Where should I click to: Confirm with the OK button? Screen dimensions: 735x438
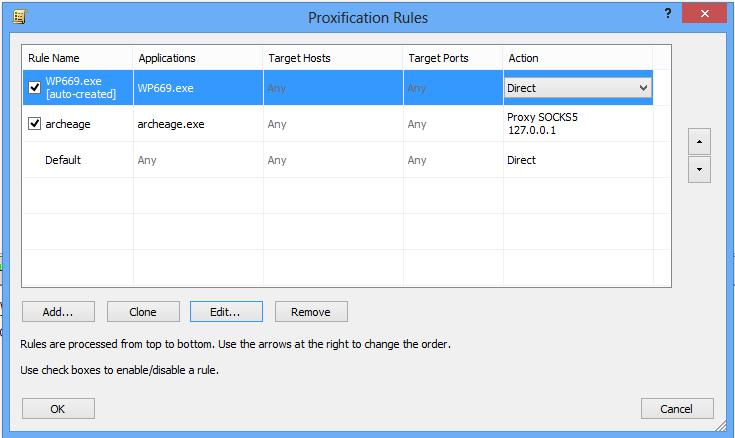58,408
